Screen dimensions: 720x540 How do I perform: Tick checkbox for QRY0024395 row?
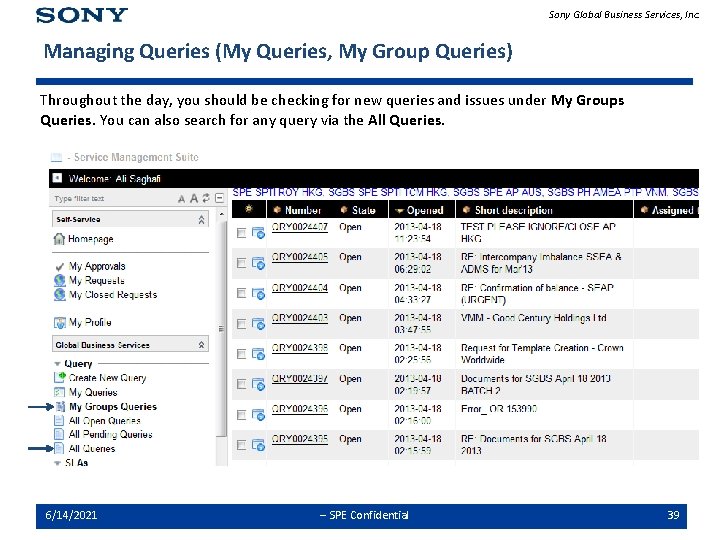pos(241,445)
